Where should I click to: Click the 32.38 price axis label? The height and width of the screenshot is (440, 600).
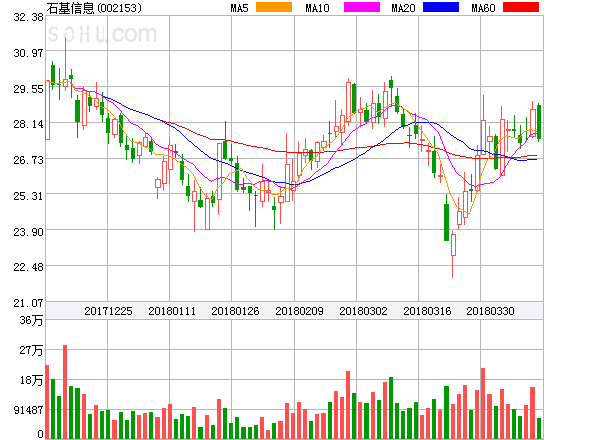click(x=28, y=17)
